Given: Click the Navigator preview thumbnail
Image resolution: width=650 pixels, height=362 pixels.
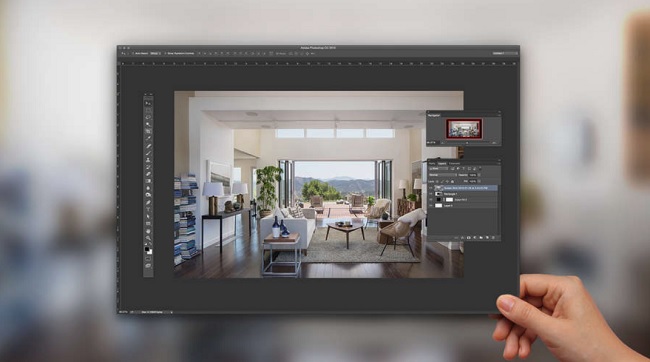Looking at the screenshot, I should tap(464, 129).
